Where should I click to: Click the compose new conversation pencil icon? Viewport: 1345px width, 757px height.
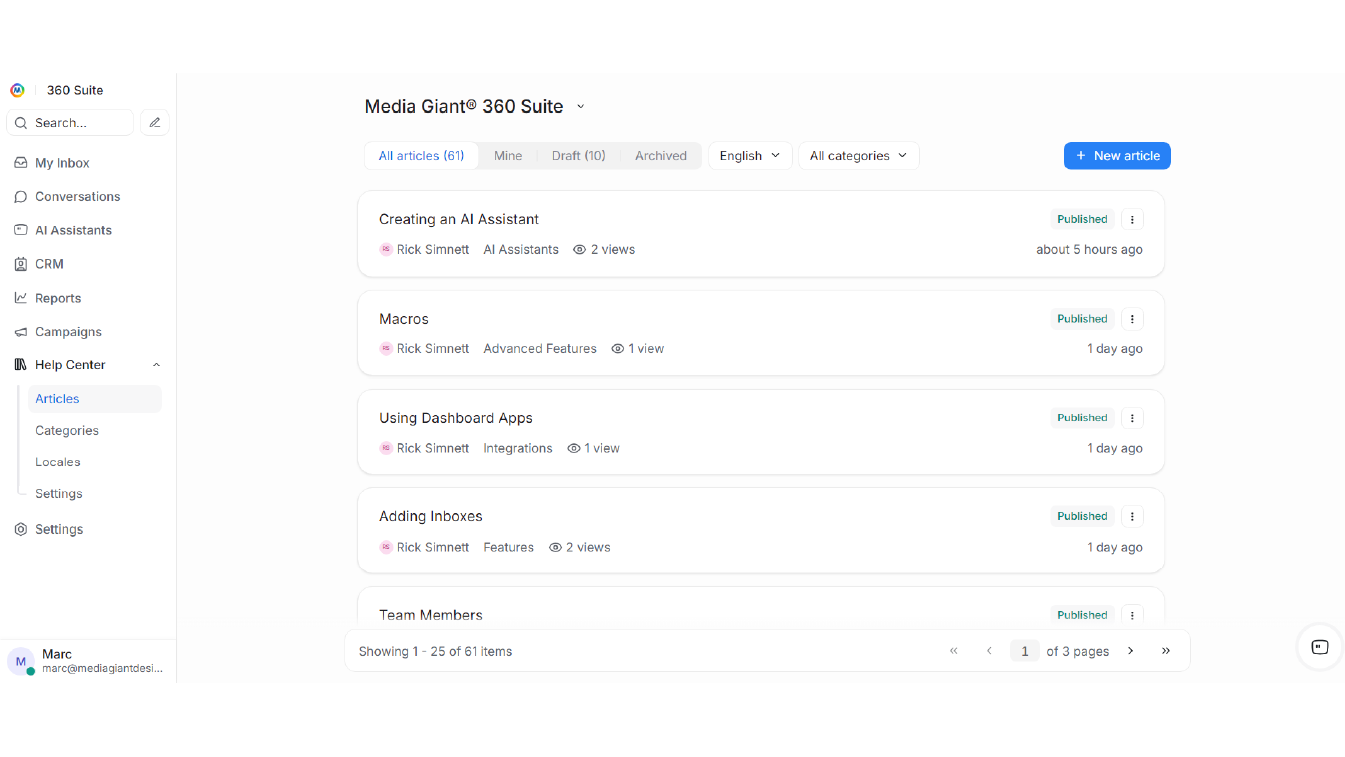pos(154,123)
